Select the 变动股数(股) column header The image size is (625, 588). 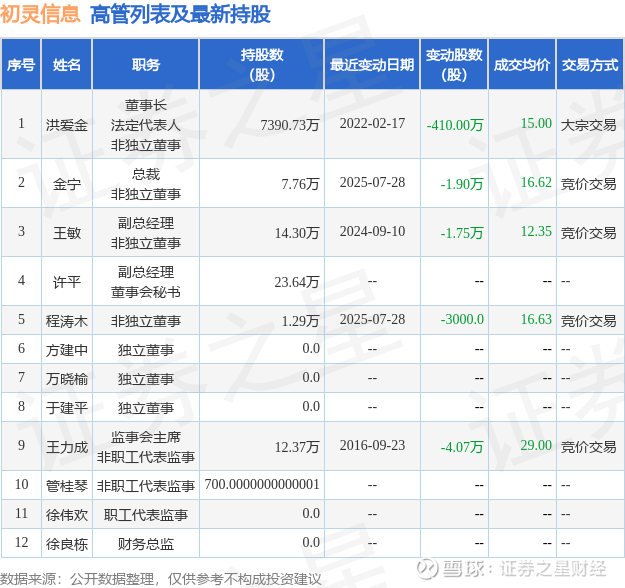tap(454, 64)
